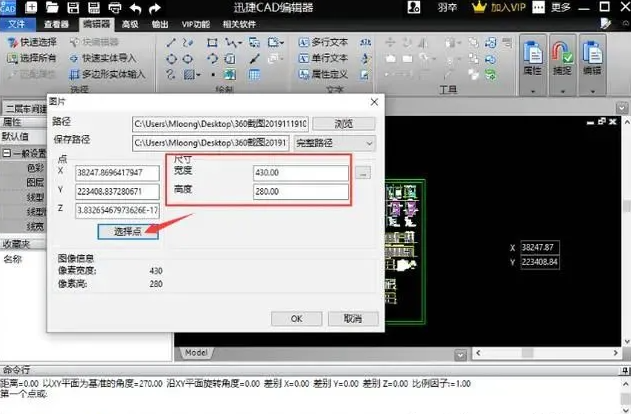This screenshot has width=631, height=414.
Task: Select the Model tab below drawing
Action: point(196,352)
